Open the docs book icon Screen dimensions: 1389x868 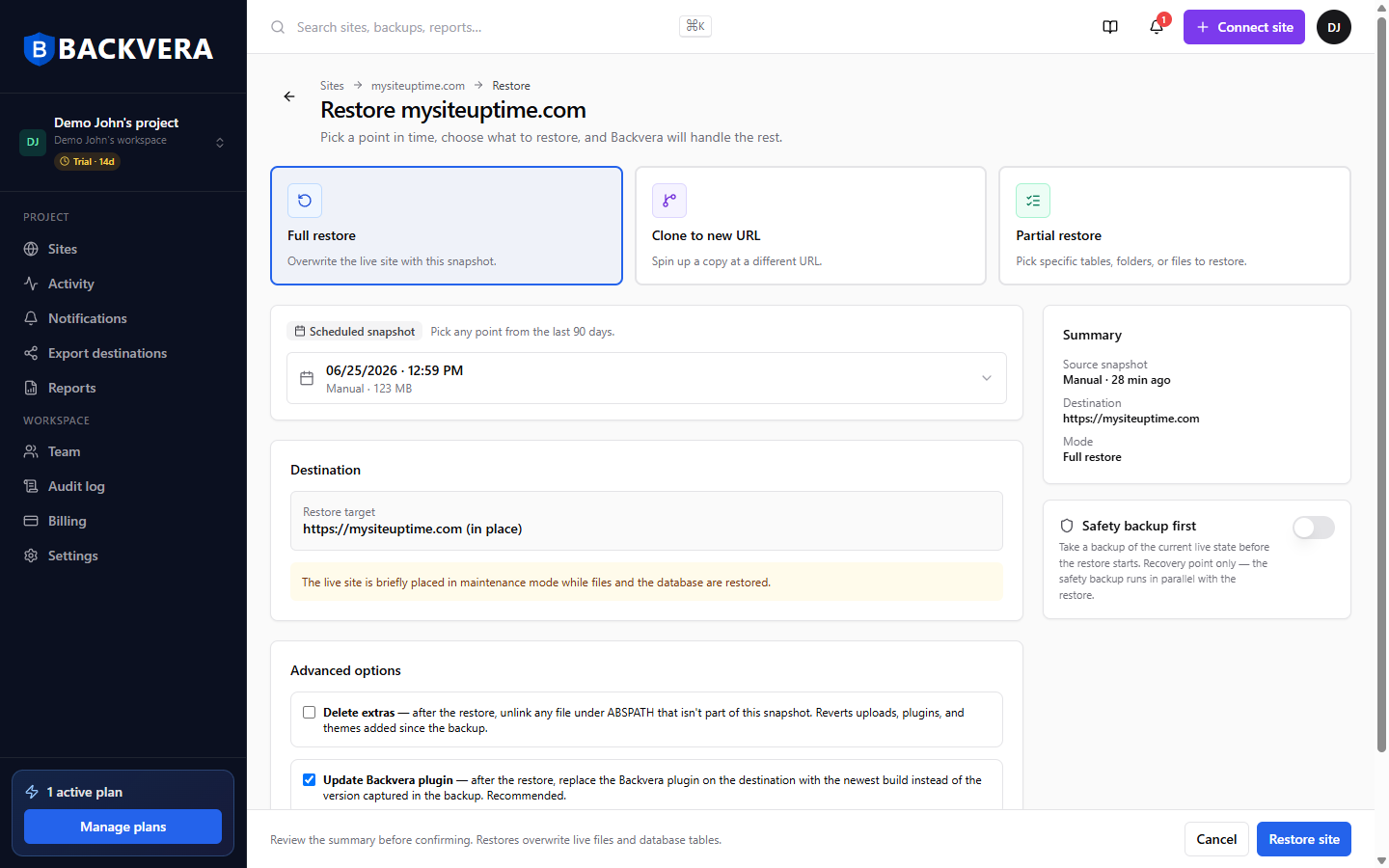coord(1110,27)
